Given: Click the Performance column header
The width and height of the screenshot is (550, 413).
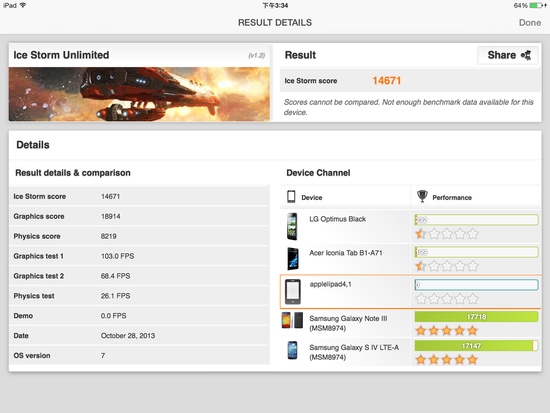Looking at the screenshot, I should point(452,198).
